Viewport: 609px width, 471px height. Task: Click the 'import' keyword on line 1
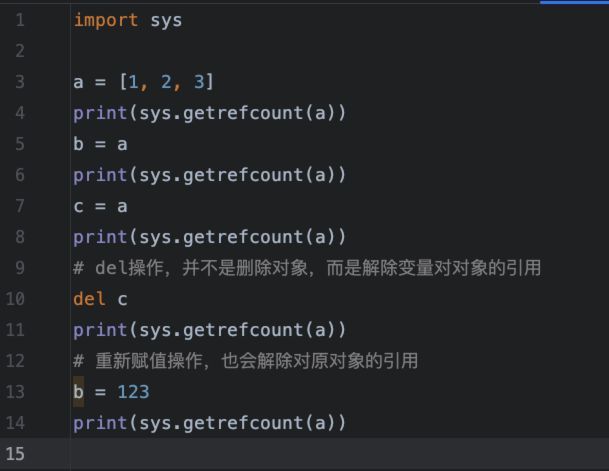(x=105, y=20)
